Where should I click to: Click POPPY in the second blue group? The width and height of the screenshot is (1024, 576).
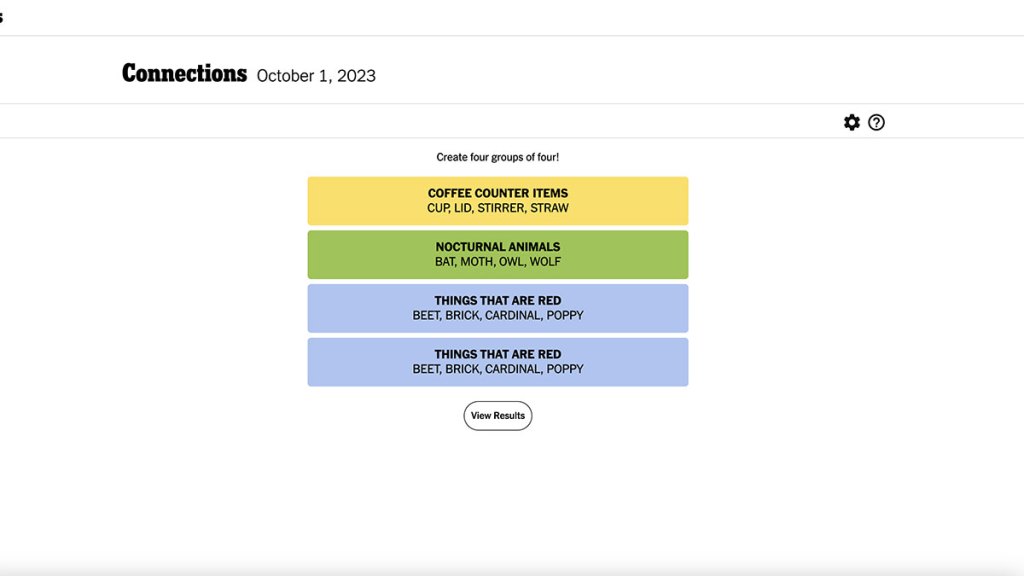coord(565,369)
